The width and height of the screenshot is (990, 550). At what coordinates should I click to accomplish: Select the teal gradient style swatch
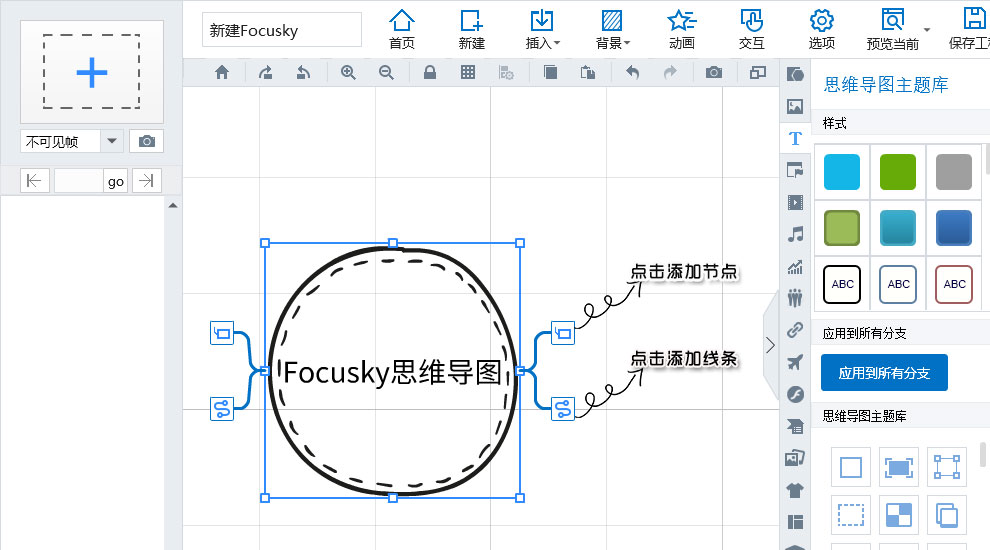pos(898,228)
